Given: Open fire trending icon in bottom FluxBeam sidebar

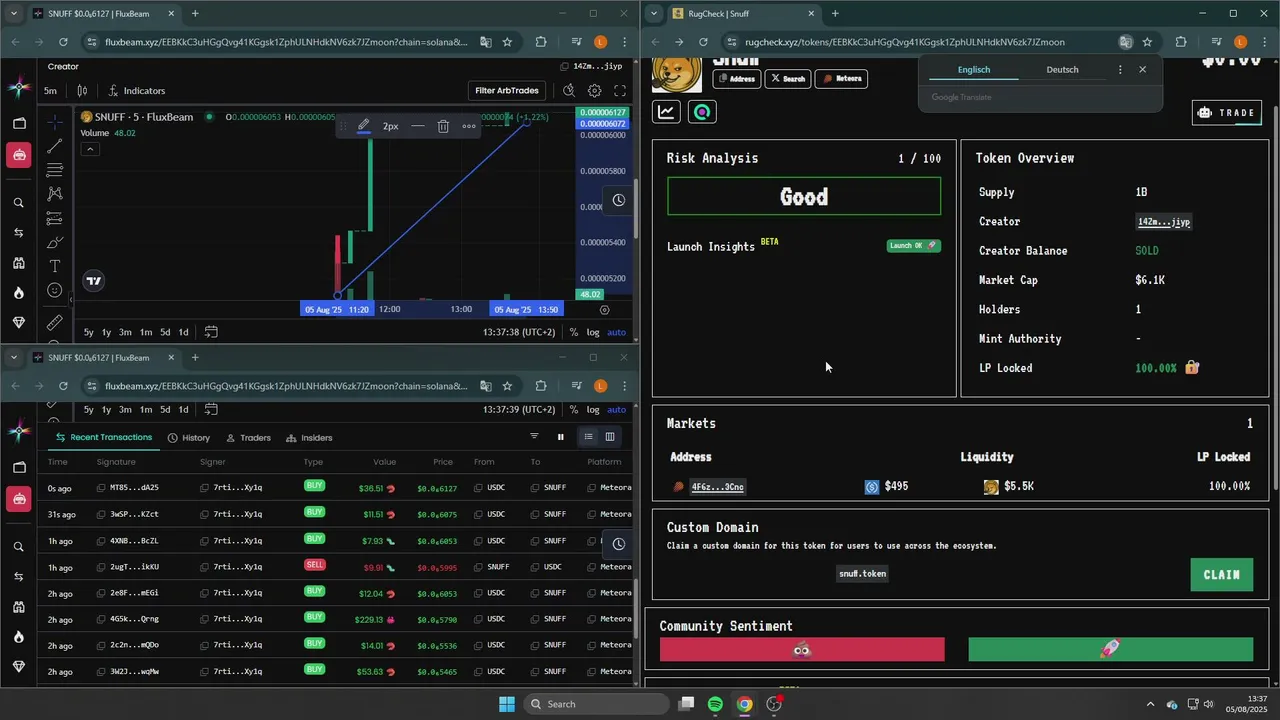Looking at the screenshot, I should (x=19, y=637).
